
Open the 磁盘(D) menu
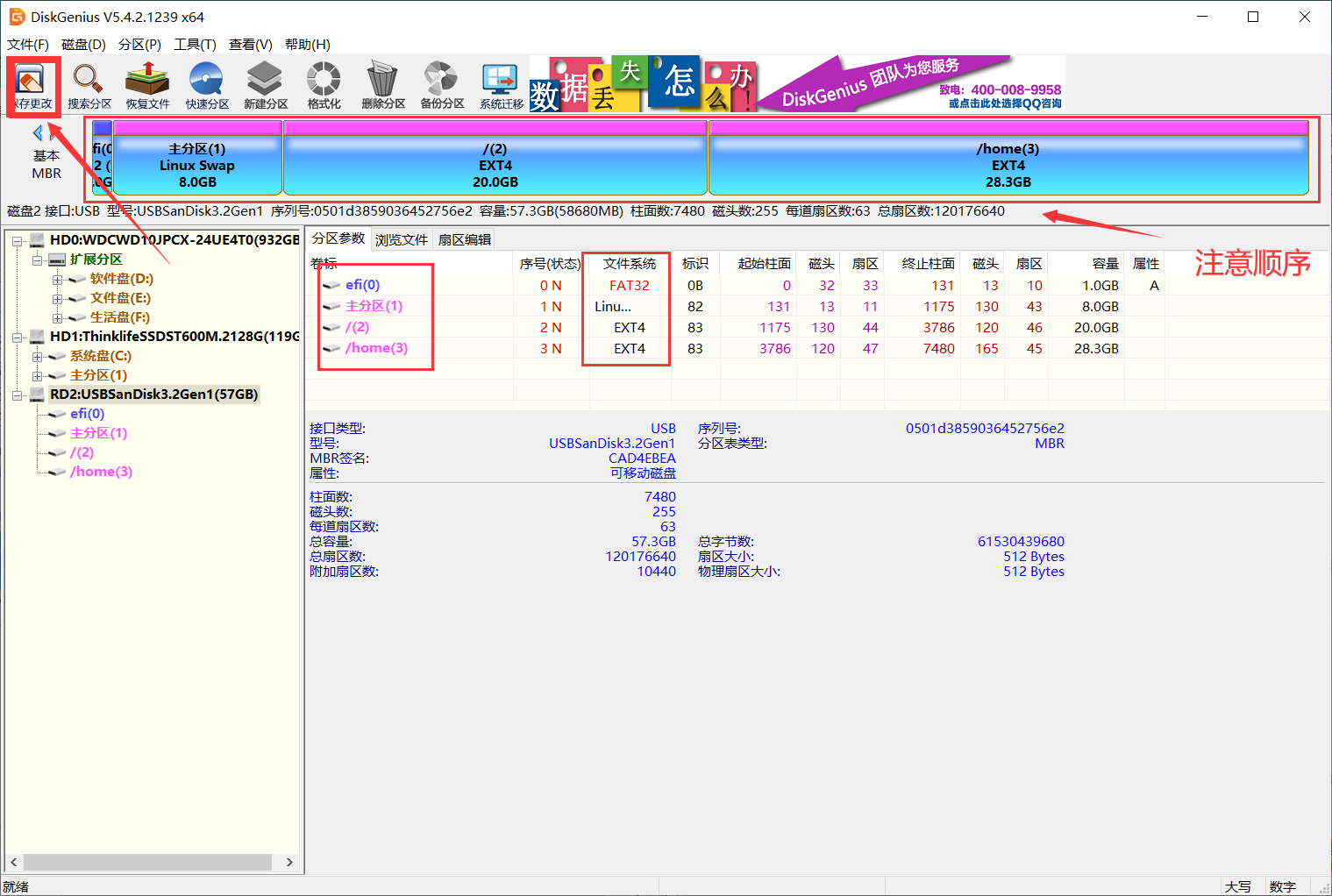pyautogui.click(x=83, y=45)
